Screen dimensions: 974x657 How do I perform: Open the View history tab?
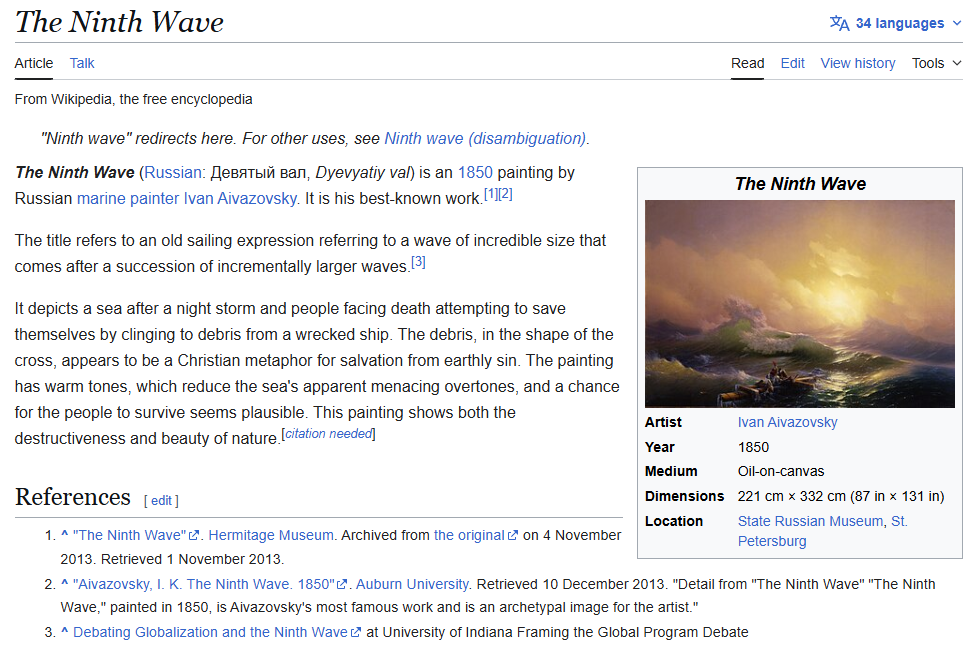pos(857,63)
